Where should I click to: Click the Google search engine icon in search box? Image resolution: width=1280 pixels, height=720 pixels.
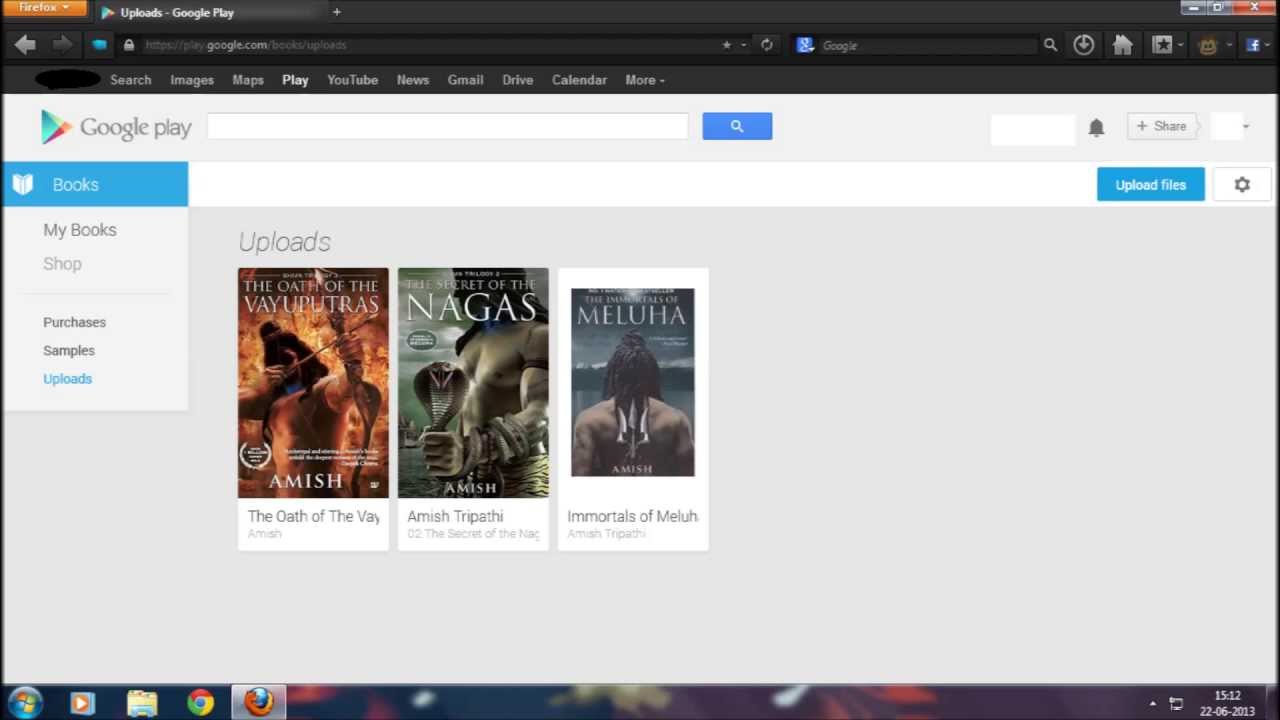click(x=804, y=45)
